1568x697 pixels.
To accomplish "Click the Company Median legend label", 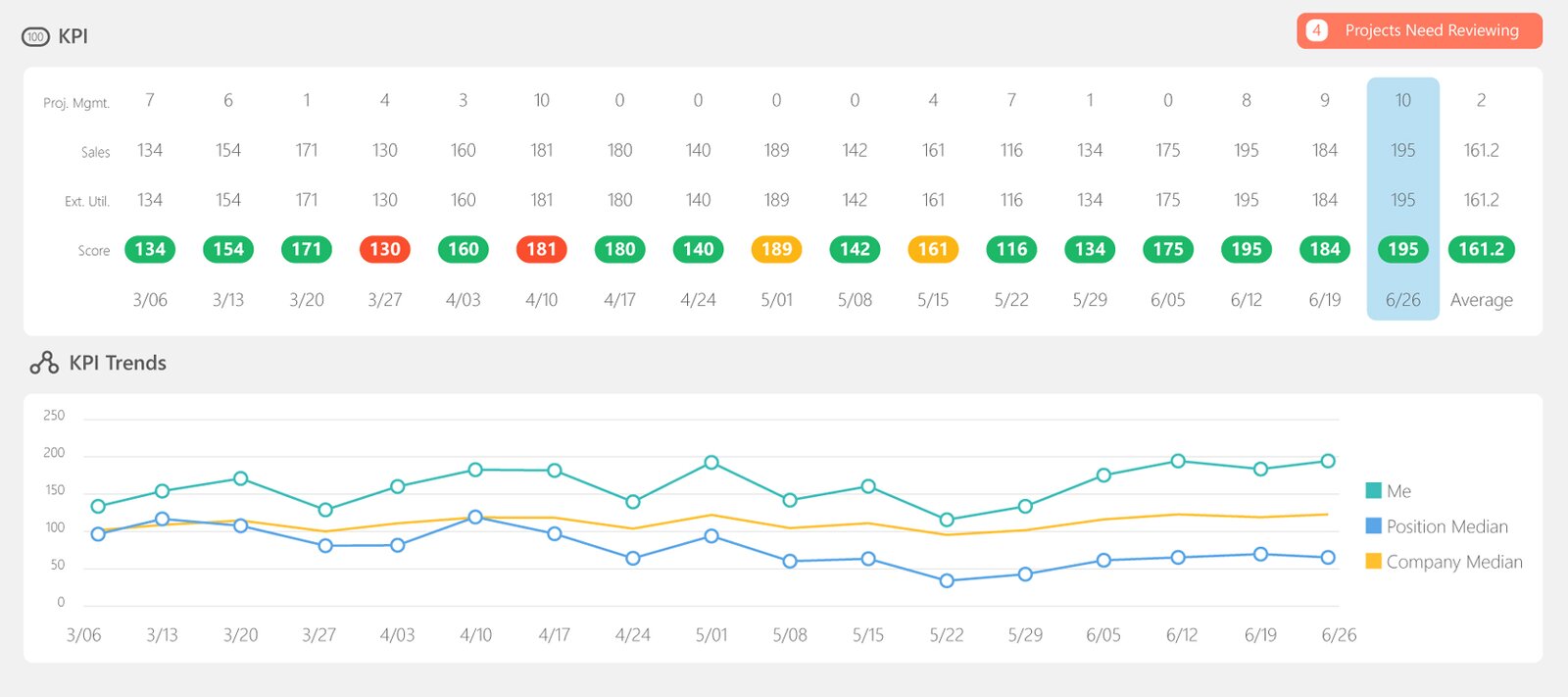I will (1454, 562).
